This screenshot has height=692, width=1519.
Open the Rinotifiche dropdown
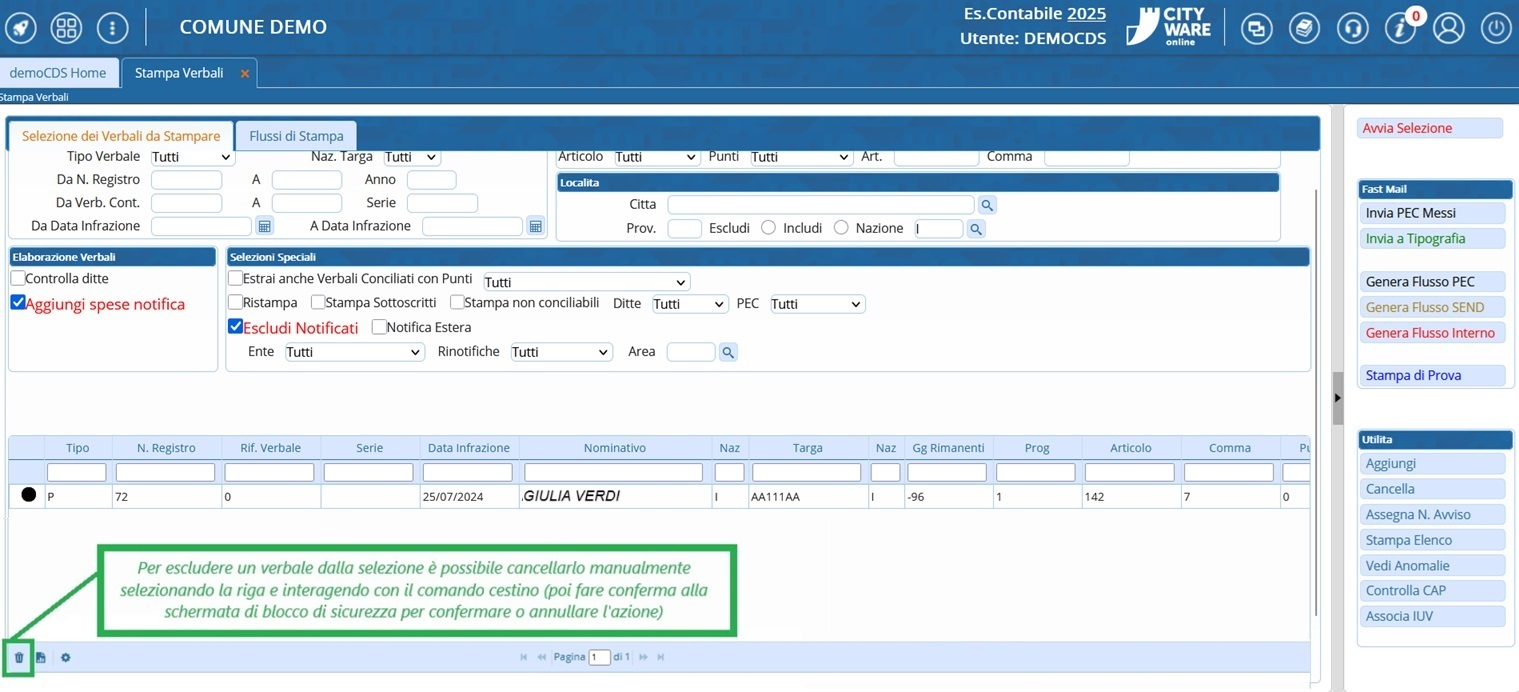click(560, 352)
